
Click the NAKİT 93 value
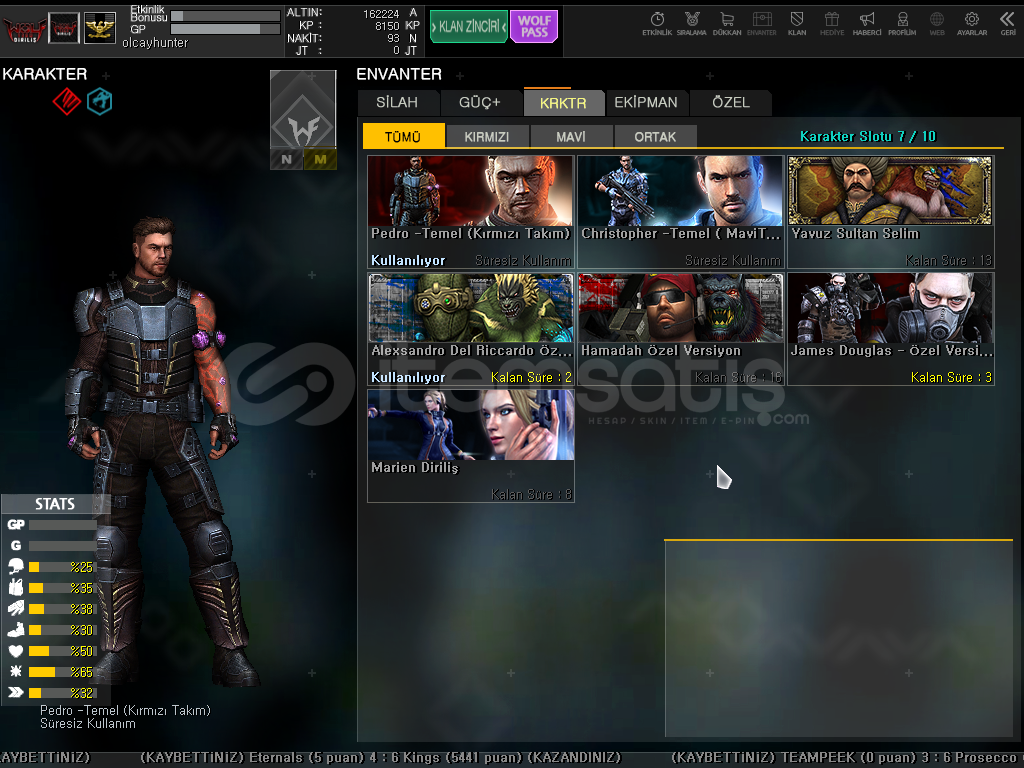click(392, 38)
